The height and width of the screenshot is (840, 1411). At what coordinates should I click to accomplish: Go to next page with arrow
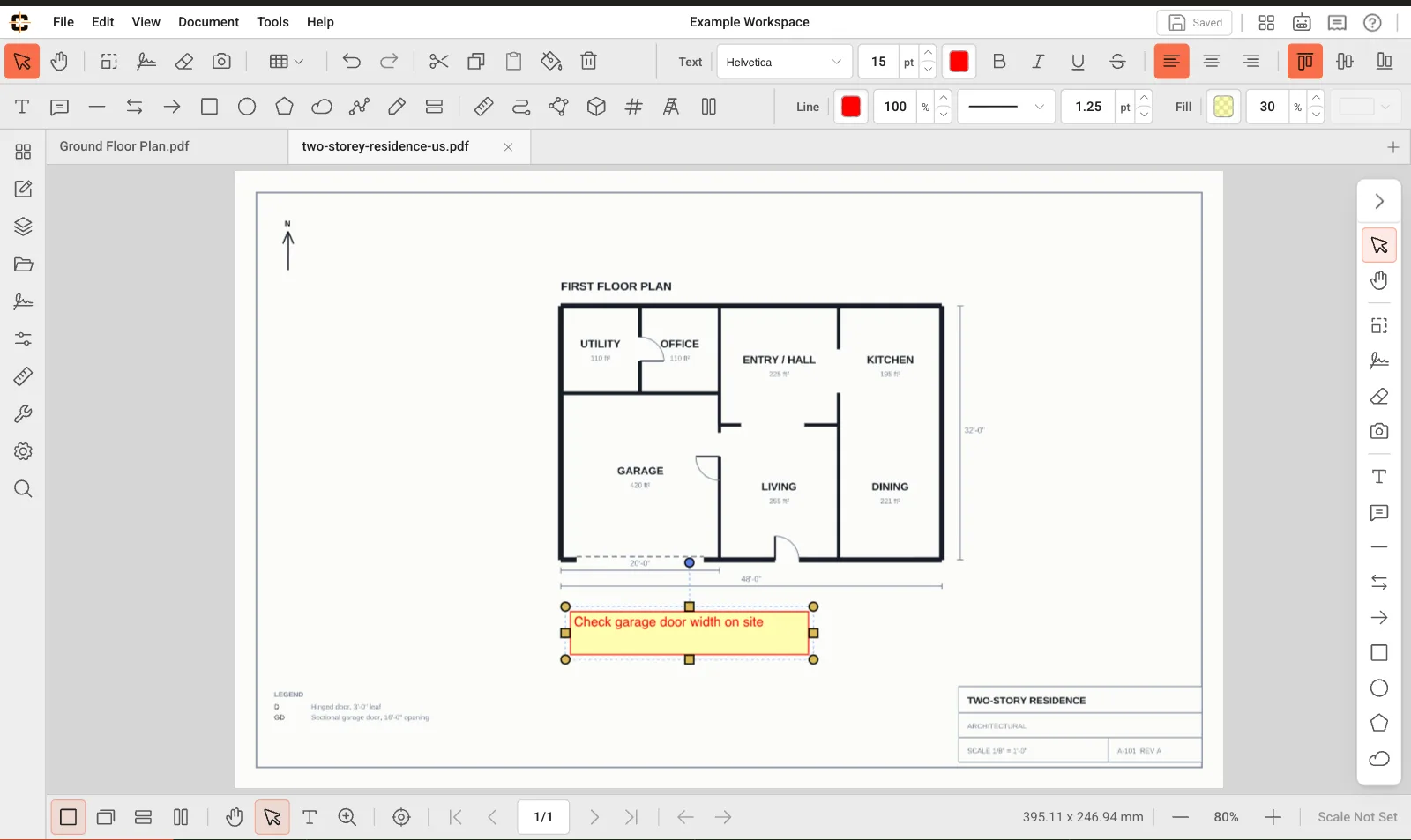594,817
